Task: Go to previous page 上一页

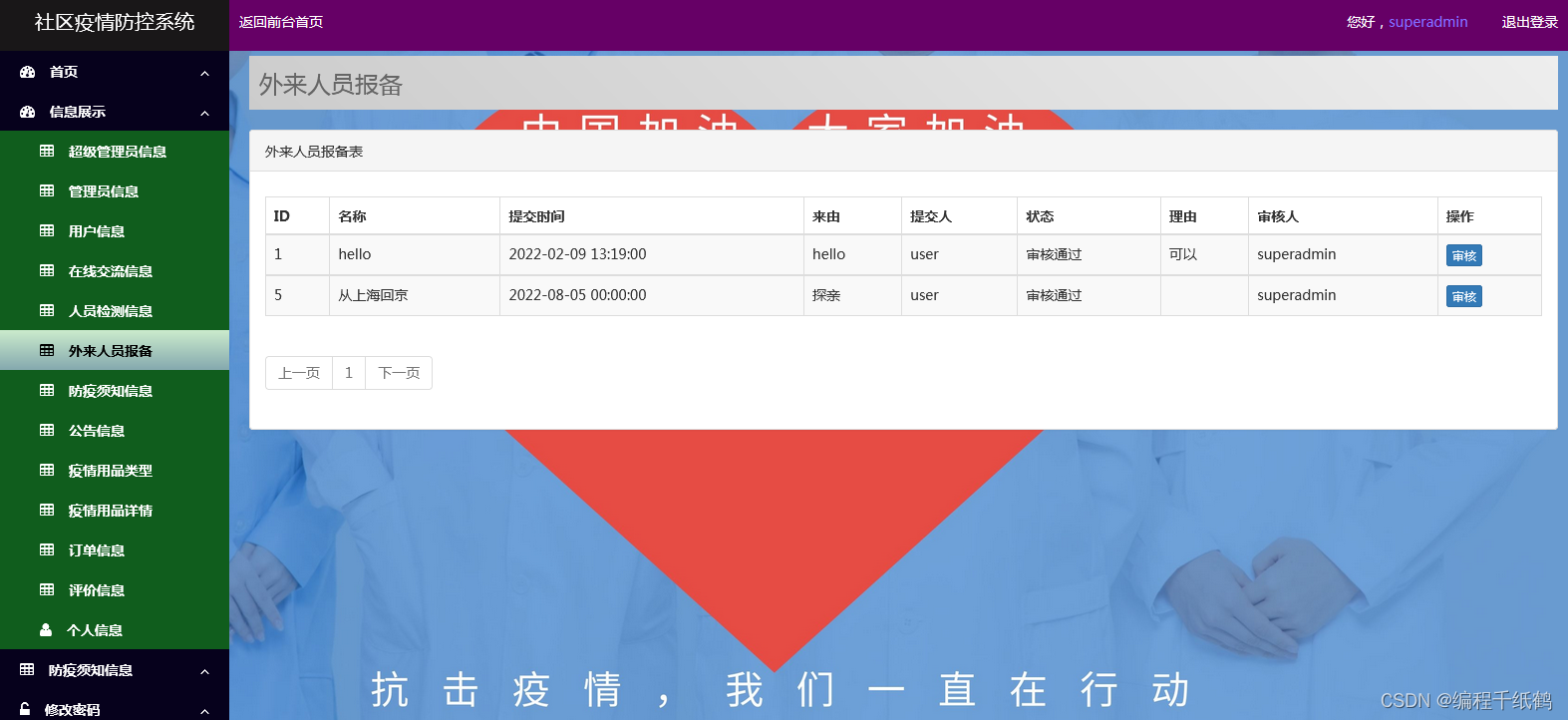Action: pyautogui.click(x=299, y=373)
